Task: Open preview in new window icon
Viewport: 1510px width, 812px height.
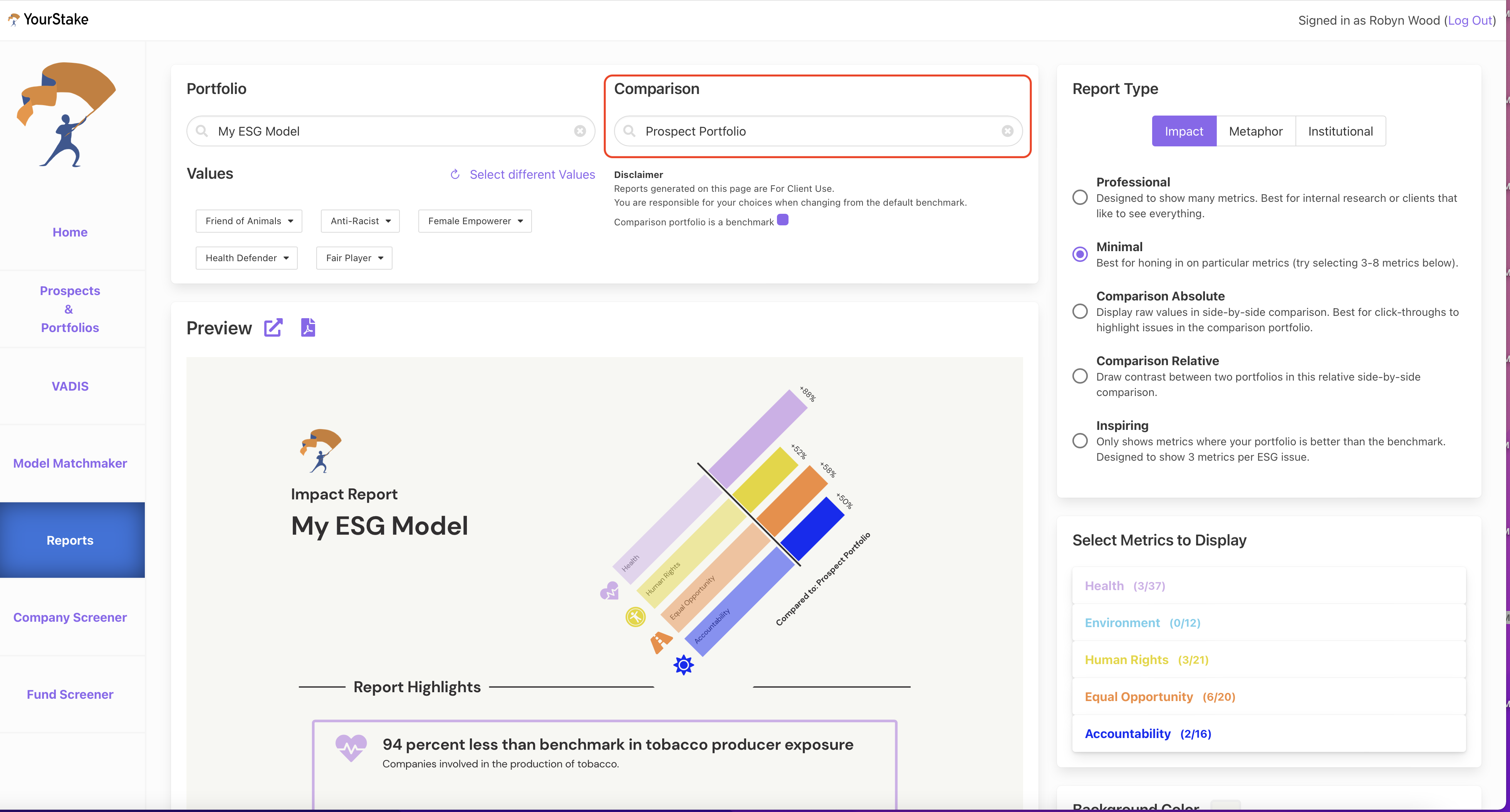Action: pyautogui.click(x=273, y=327)
